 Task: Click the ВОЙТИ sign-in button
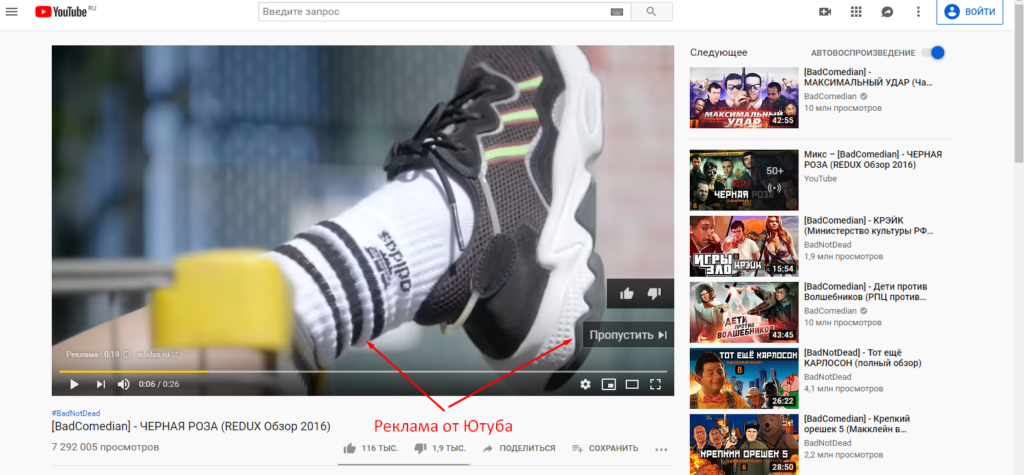tap(969, 12)
